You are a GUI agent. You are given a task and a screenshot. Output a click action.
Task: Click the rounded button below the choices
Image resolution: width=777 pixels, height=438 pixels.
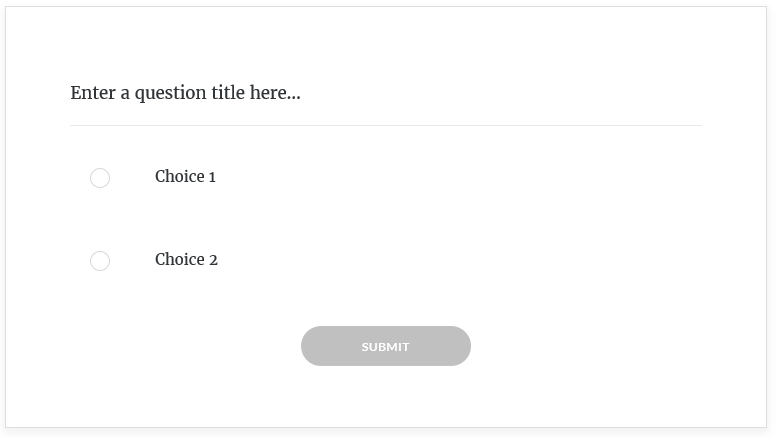coord(385,346)
